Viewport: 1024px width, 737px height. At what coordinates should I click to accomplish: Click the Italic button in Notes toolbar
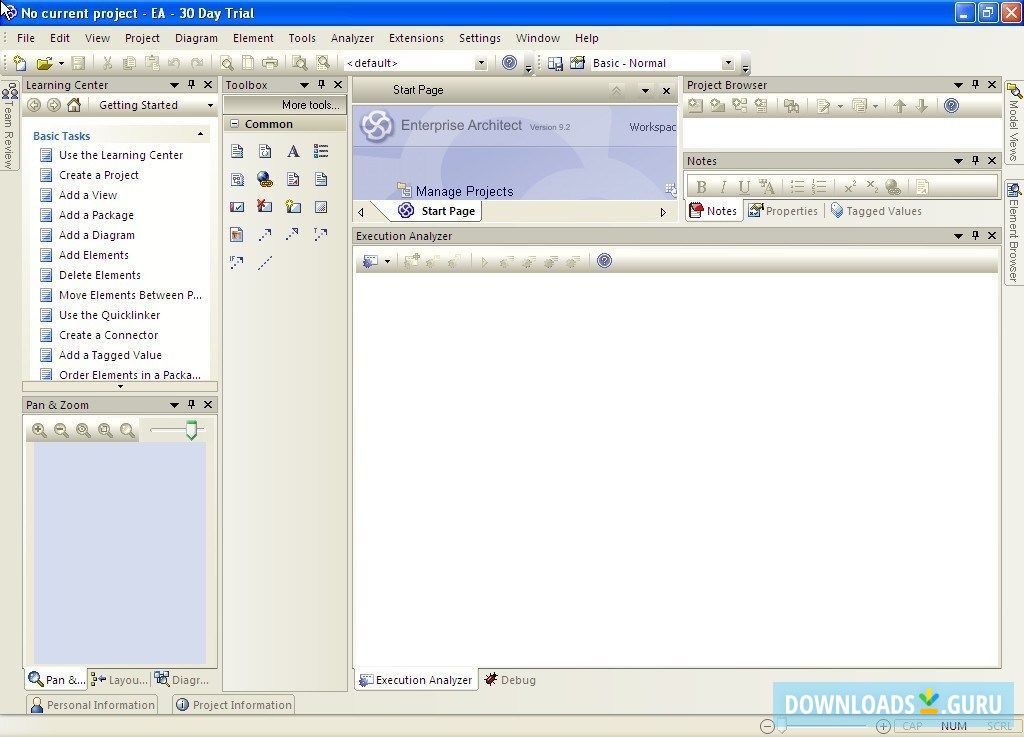(x=723, y=187)
